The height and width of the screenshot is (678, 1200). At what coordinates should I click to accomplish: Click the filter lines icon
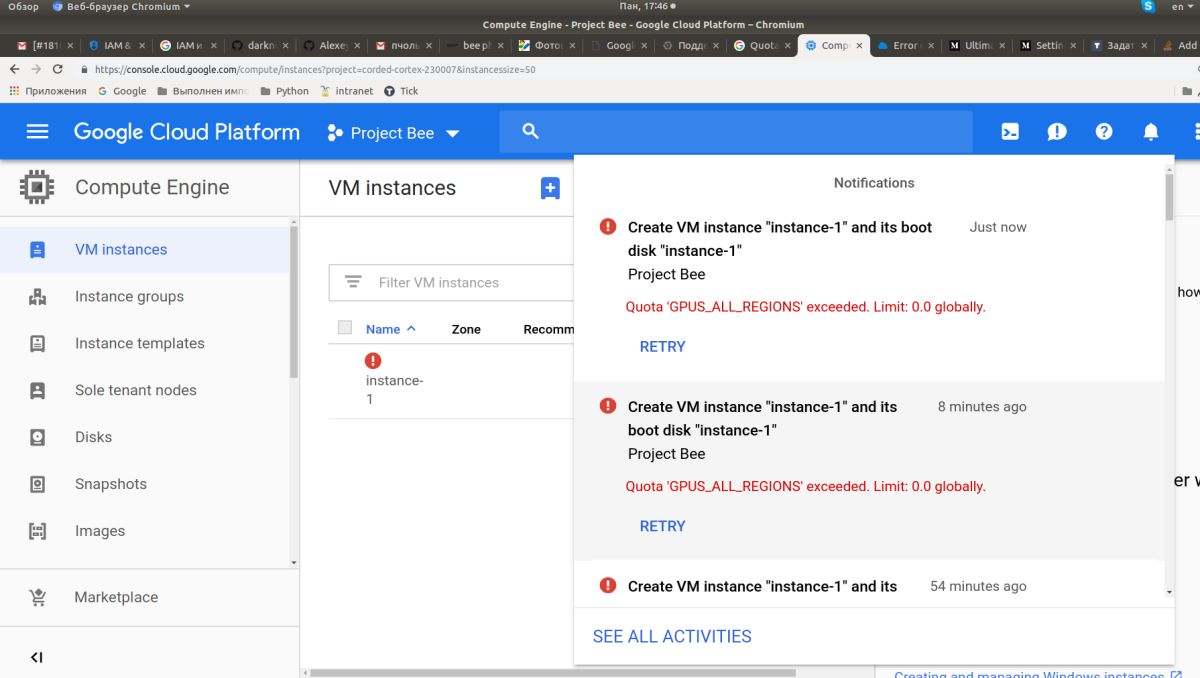(x=353, y=283)
